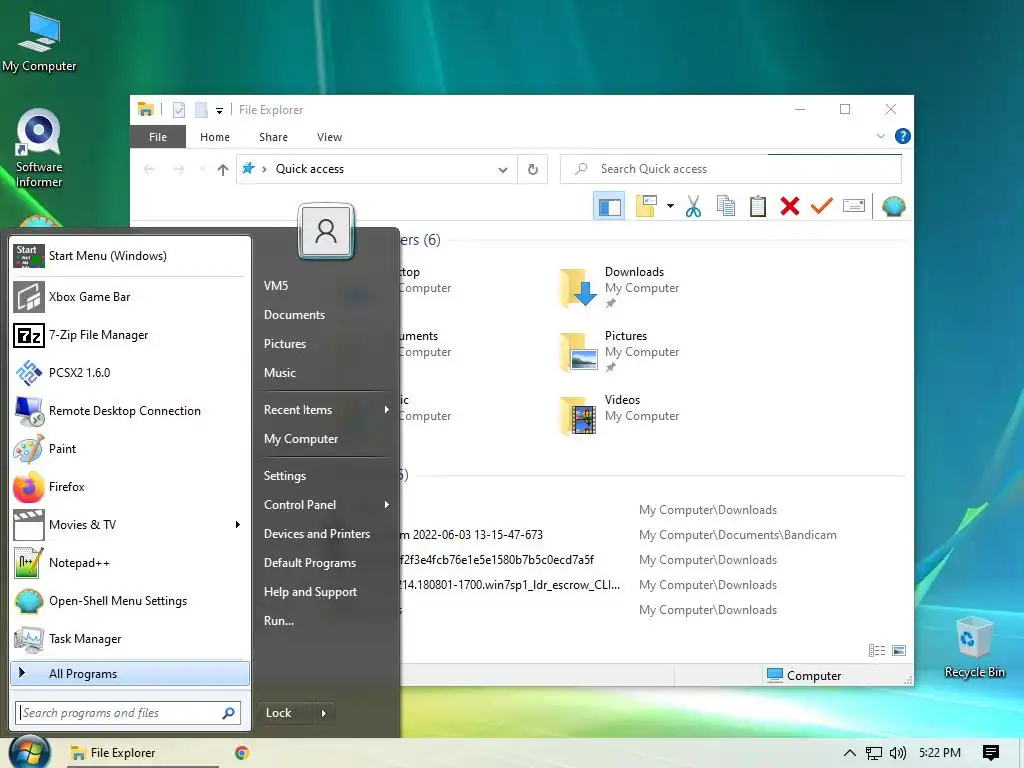
Task: Open Music from start menu
Action: [327, 373]
